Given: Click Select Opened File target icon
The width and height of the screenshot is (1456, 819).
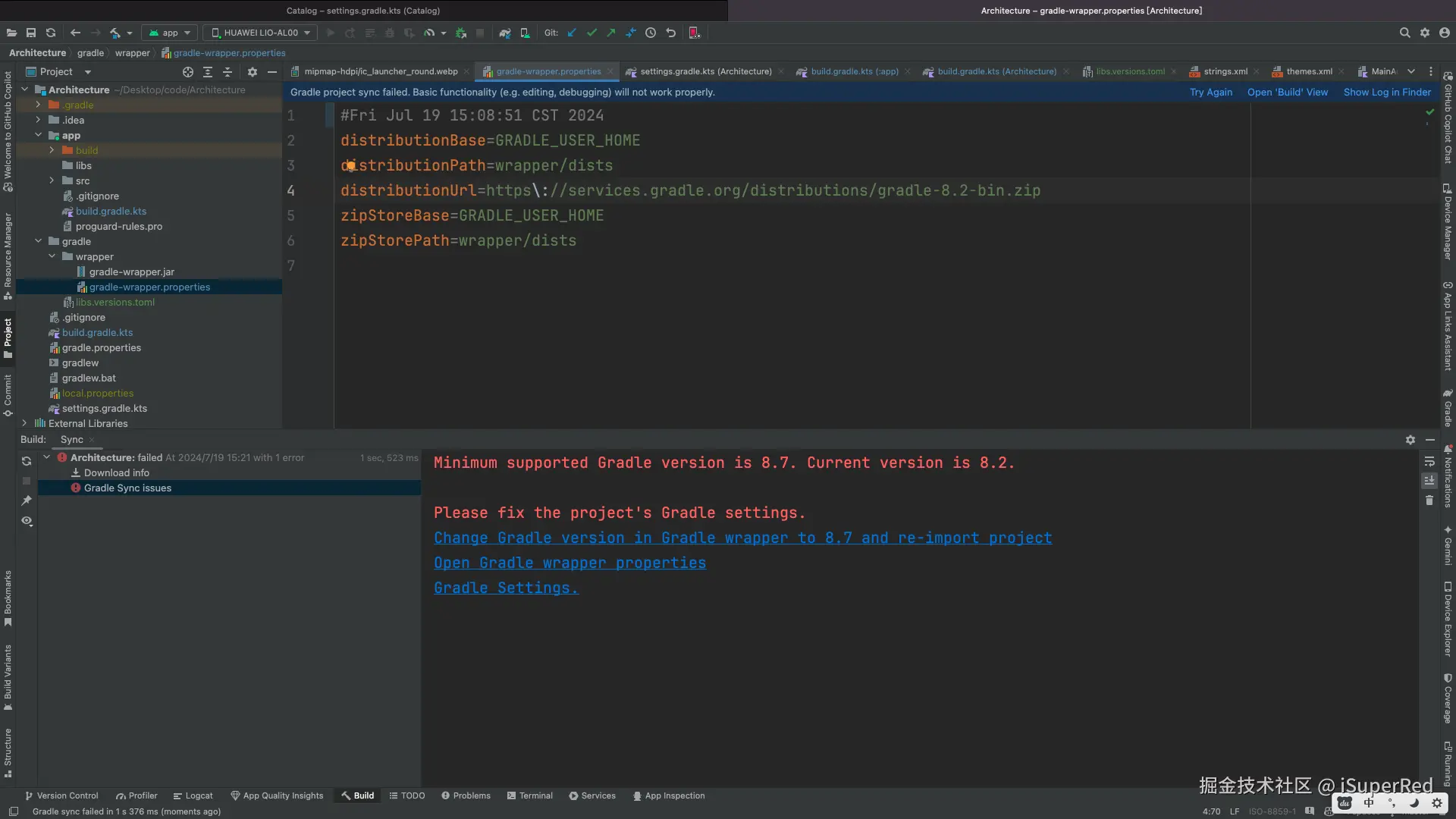Looking at the screenshot, I should click(188, 72).
